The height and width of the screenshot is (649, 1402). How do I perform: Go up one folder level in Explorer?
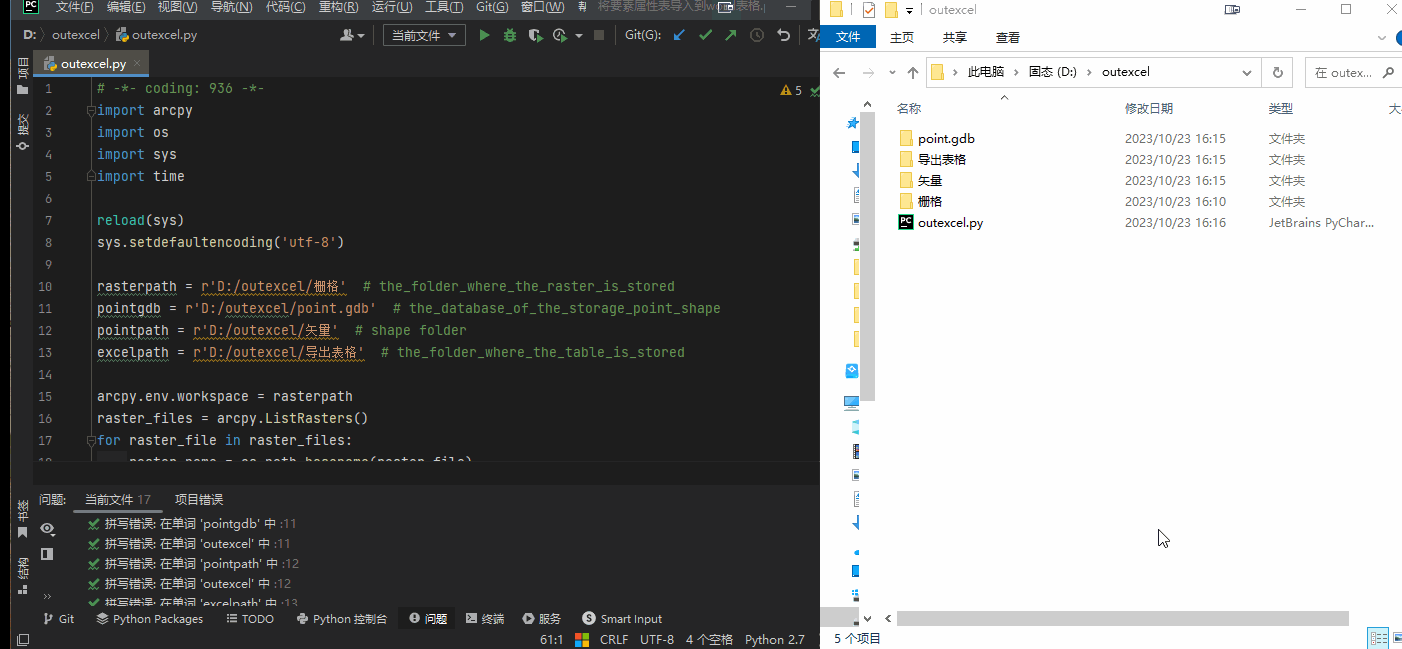point(912,73)
